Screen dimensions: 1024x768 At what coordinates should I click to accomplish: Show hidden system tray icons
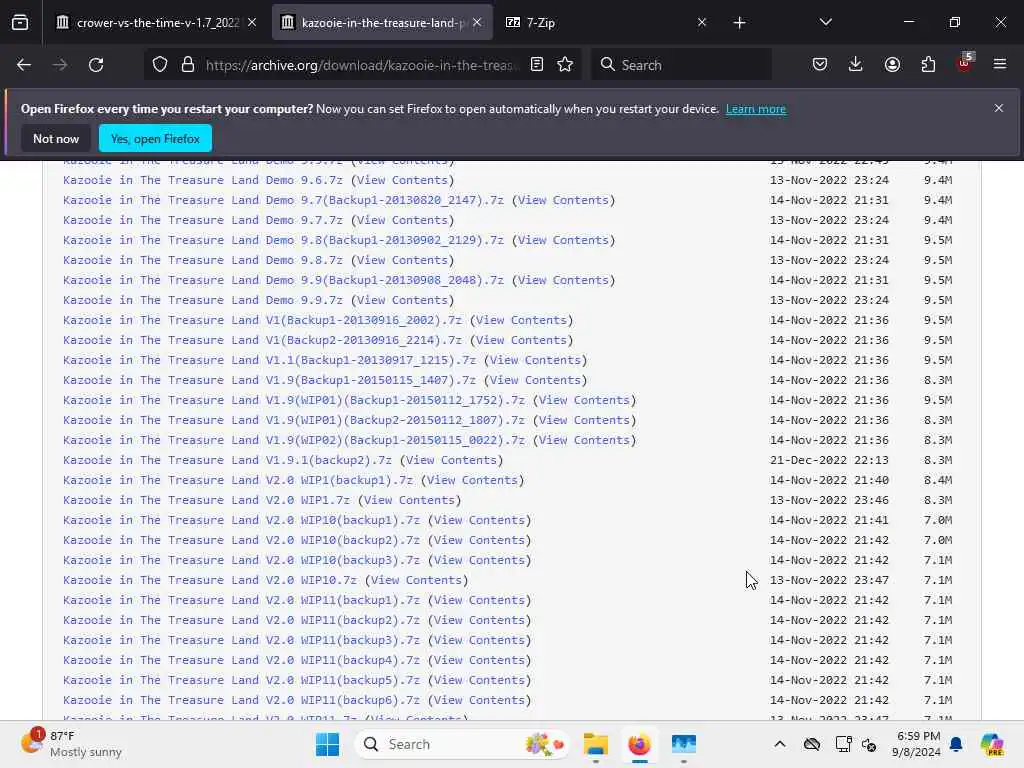coord(780,744)
